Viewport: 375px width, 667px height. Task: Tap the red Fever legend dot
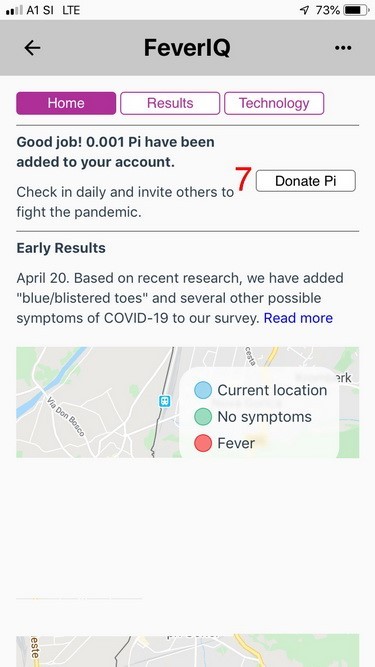tap(203, 443)
